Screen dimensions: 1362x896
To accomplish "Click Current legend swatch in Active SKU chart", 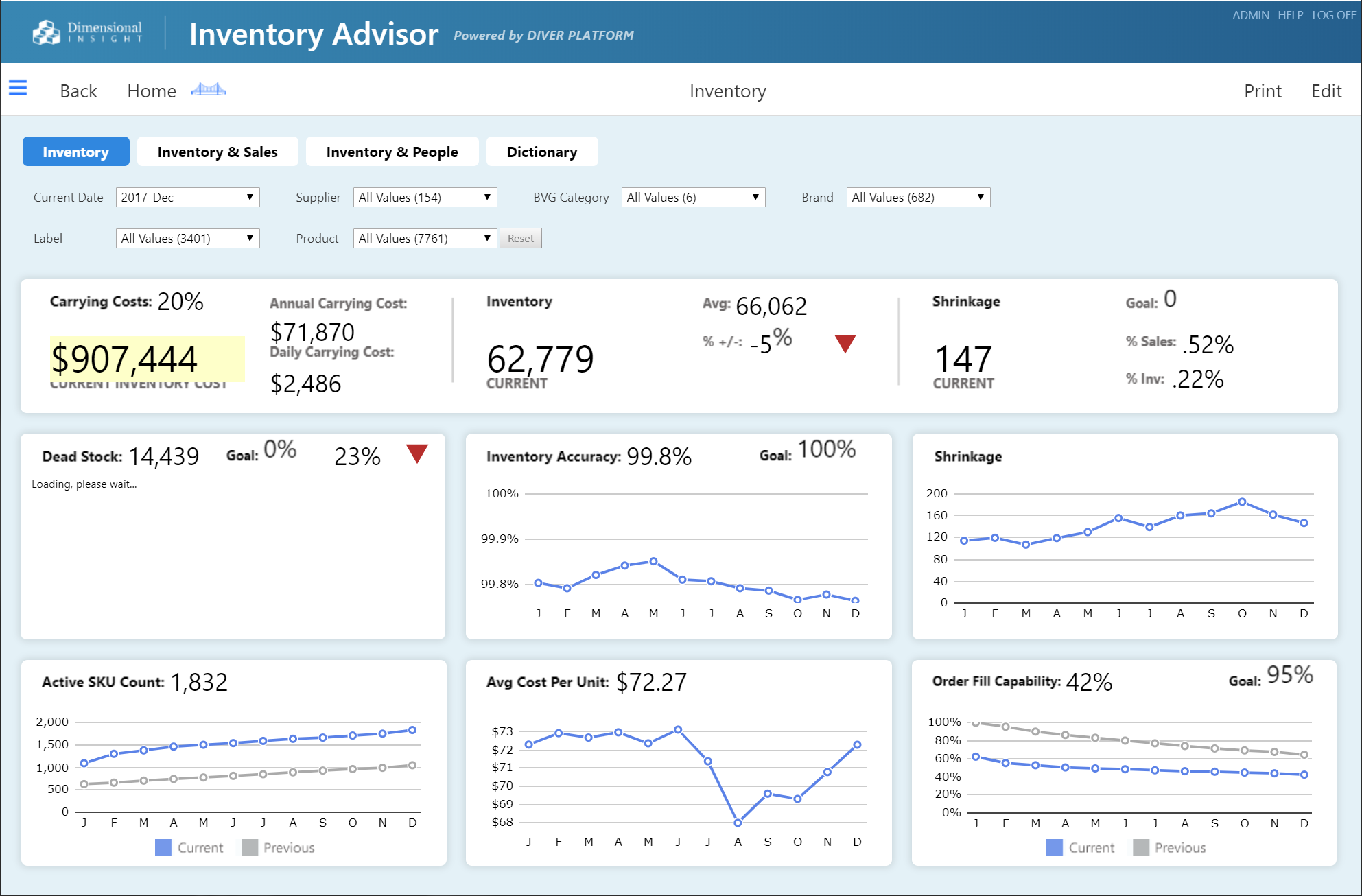I will click(x=163, y=847).
